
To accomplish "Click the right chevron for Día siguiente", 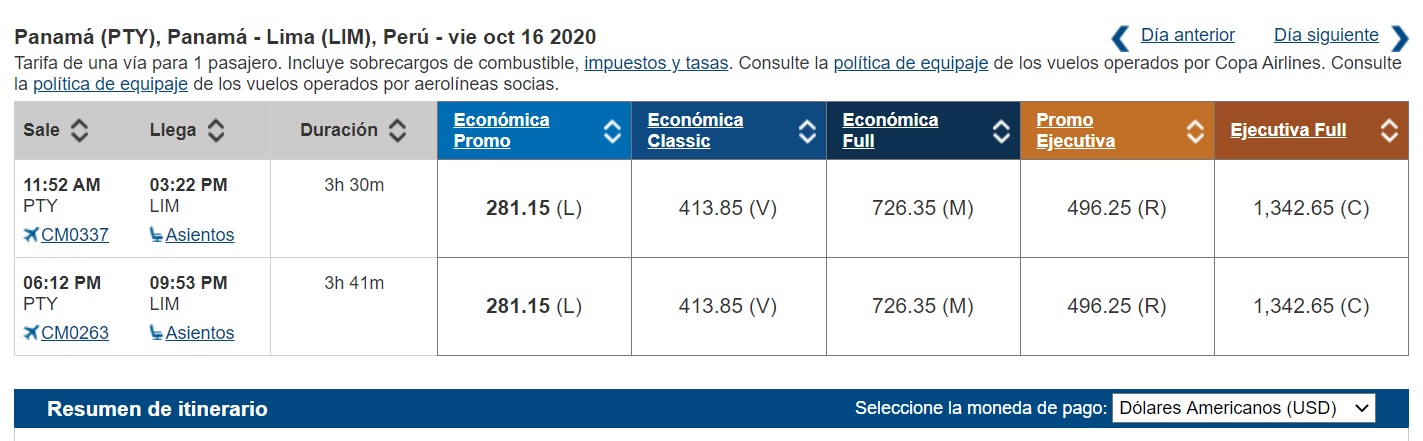I will point(1398,38).
